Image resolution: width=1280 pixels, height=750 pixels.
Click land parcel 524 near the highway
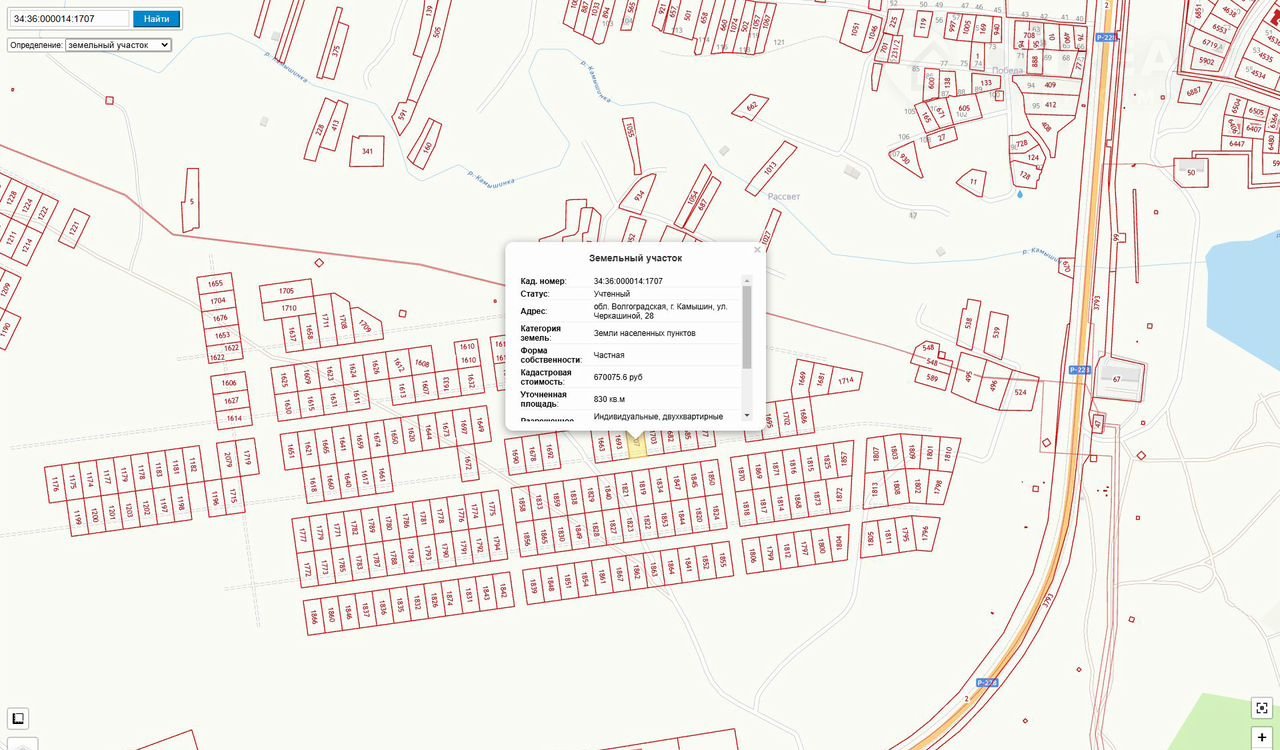pos(1020,391)
